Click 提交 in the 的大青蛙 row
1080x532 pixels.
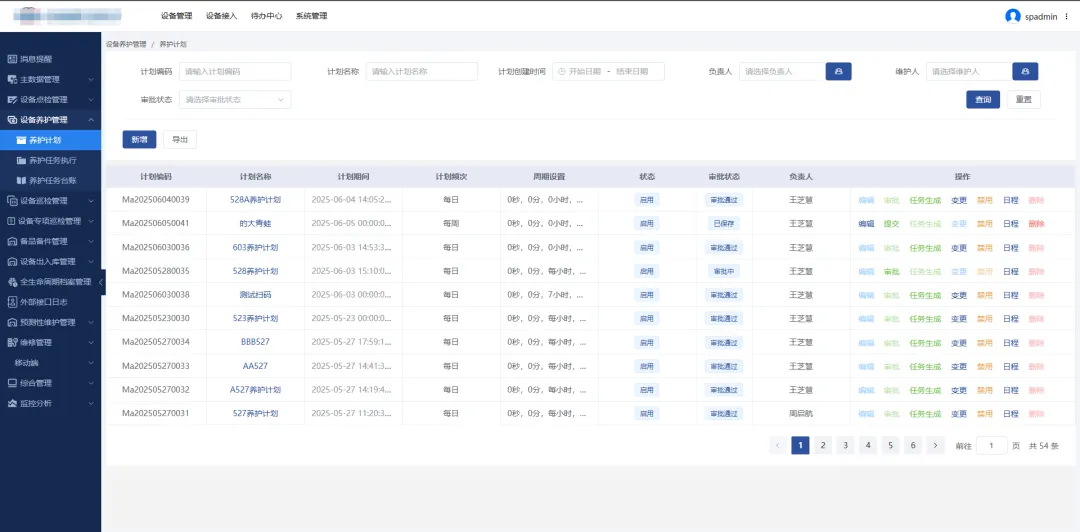891,224
